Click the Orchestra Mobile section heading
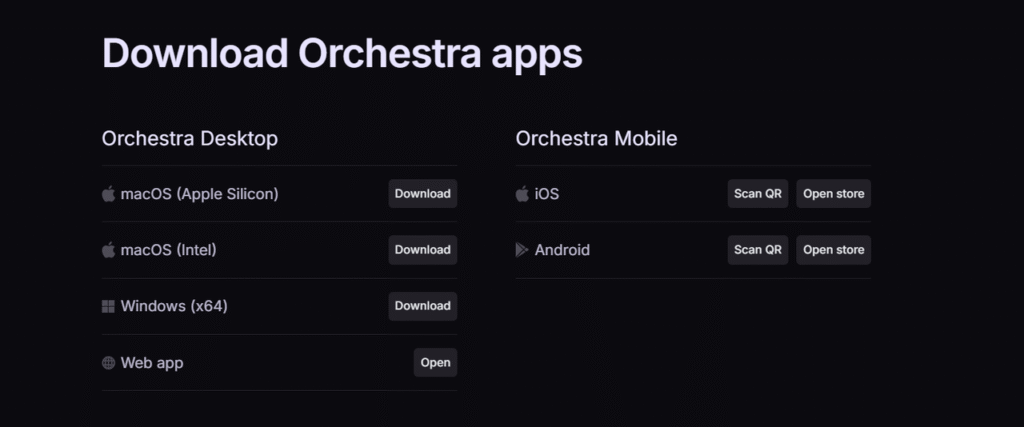Viewport: 1024px width, 427px height. tap(596, 138)
